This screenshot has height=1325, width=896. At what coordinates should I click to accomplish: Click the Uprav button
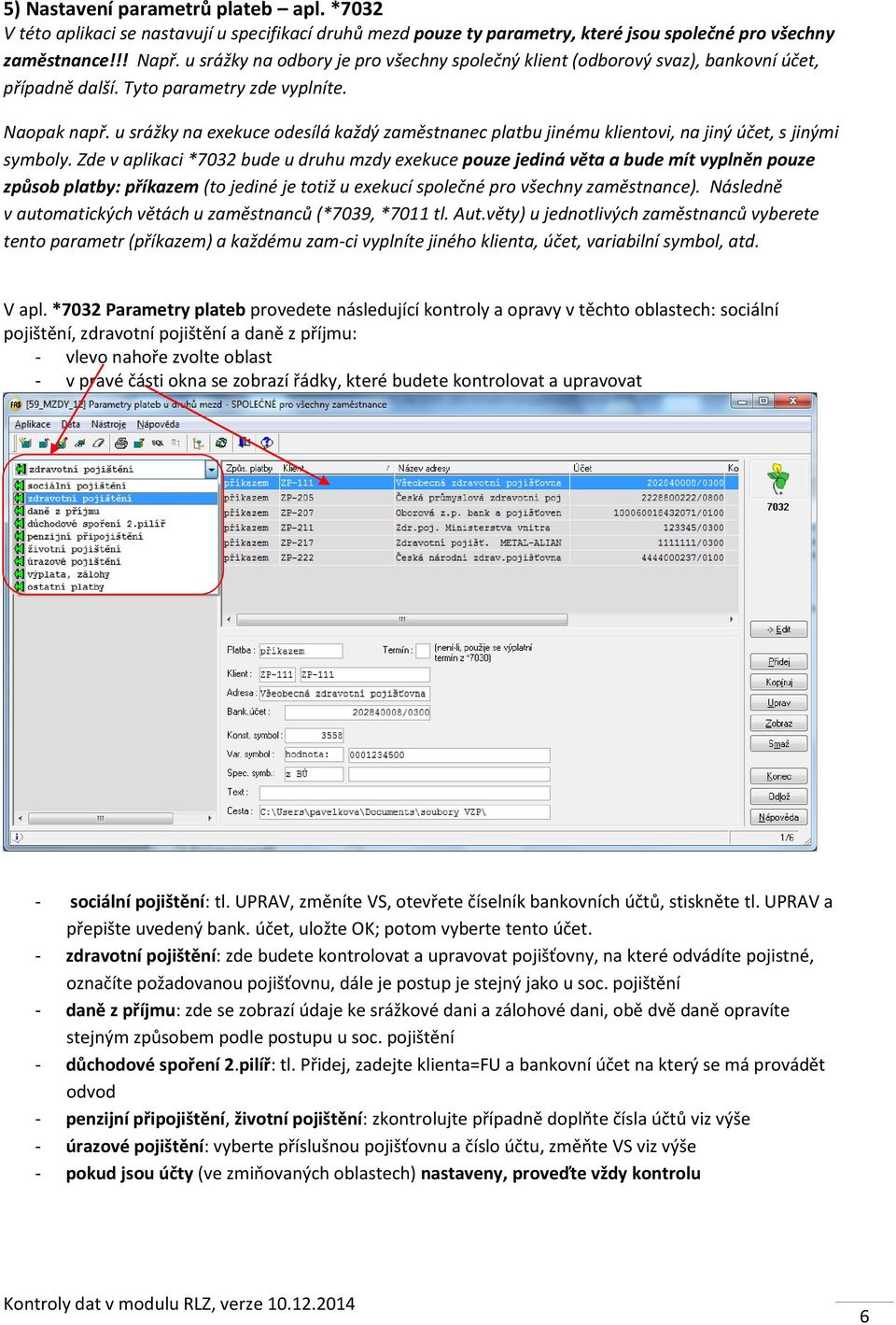click(x=778, y=702)
